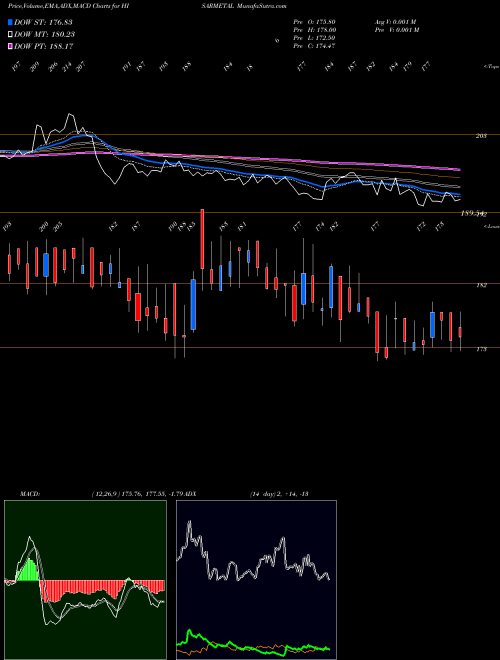Click the Pre O: 175.80 value
This screenshot has height=660, width=500.
point(314,22)
